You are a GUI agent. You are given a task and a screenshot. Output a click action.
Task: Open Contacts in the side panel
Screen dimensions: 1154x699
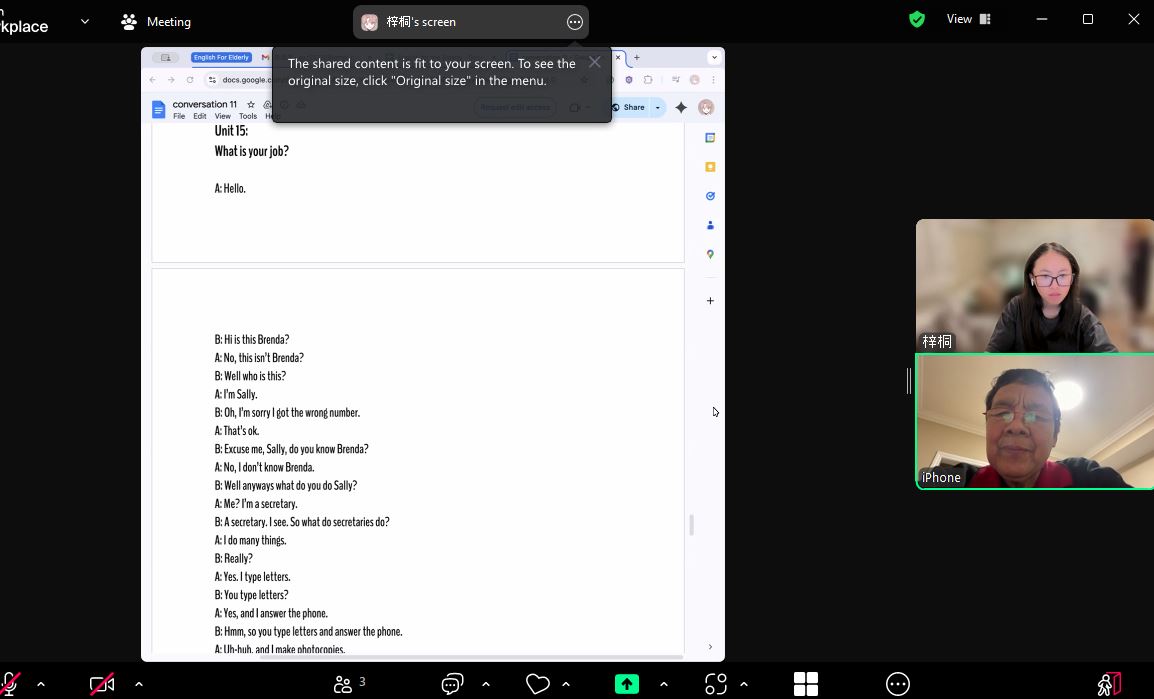pos(710,225)
